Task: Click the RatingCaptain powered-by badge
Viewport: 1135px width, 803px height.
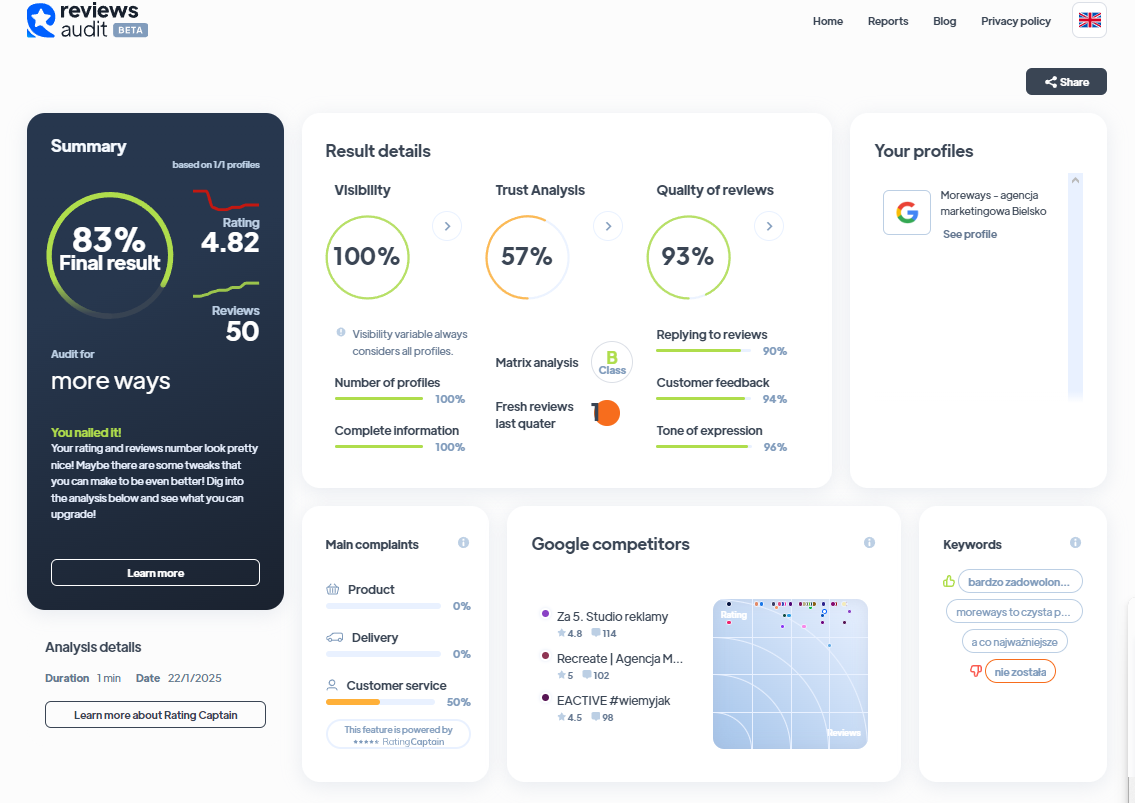Action: coord(398,734)
